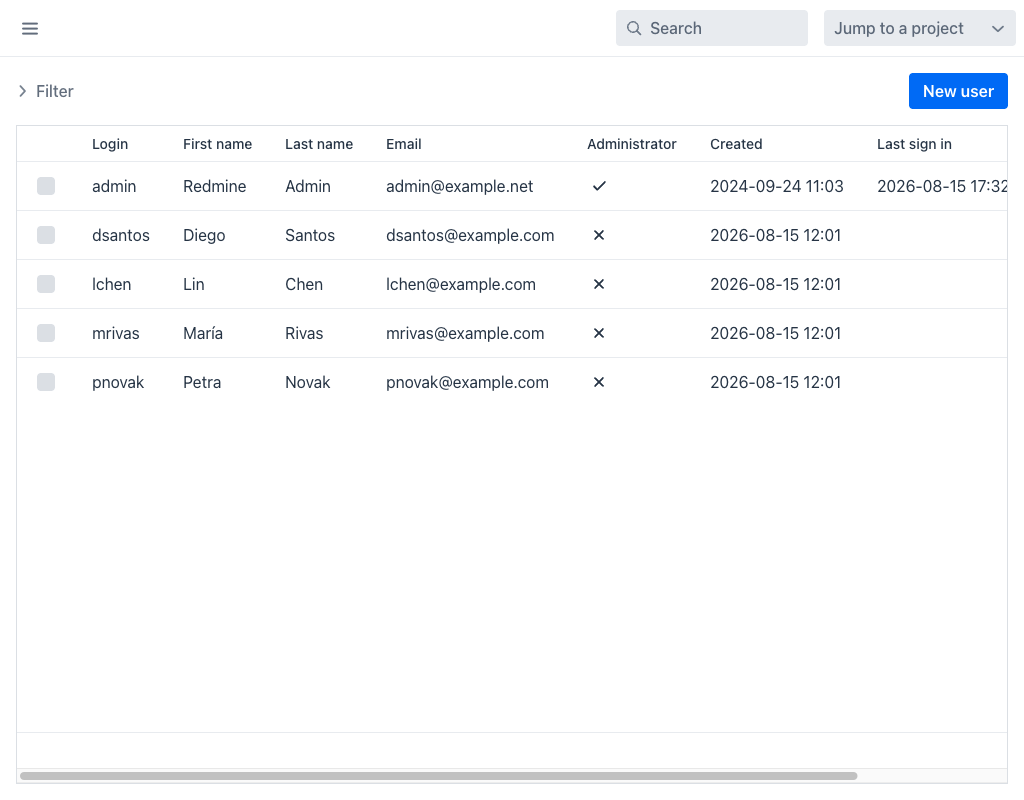Viewport: 1024px width, 800px height.
Task: Select the checkbox for admin row
Action: [46, 186]
